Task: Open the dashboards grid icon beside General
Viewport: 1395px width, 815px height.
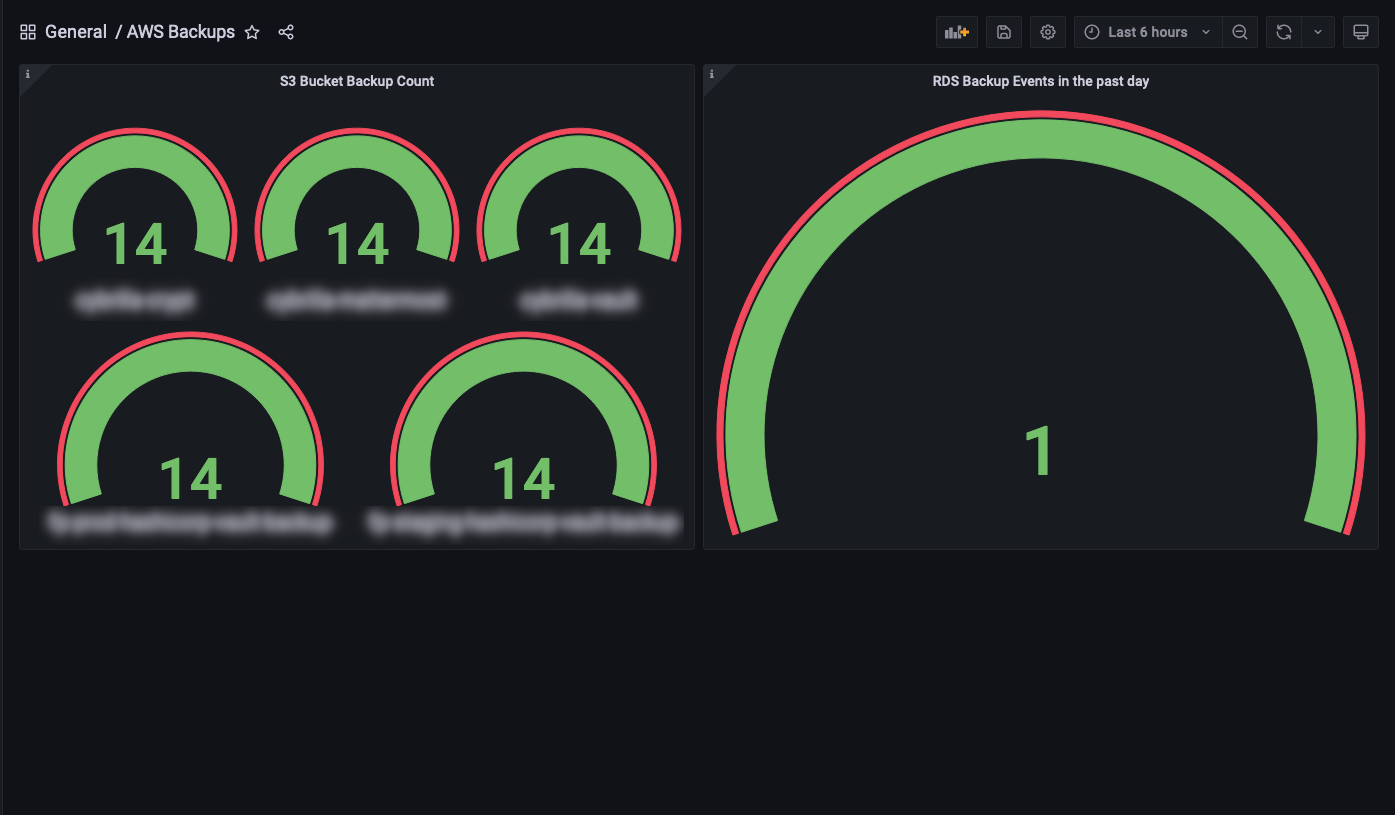Action: pos(28,32)
